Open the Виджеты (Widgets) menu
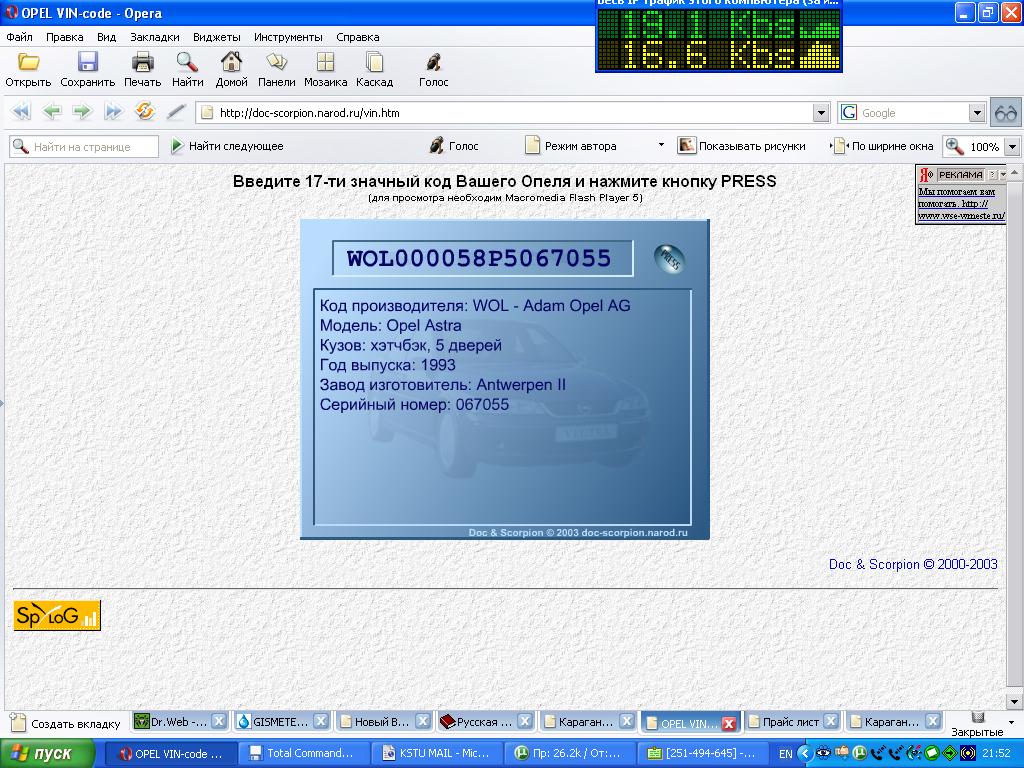This screenshot has width=1024, height=768. 217,37
